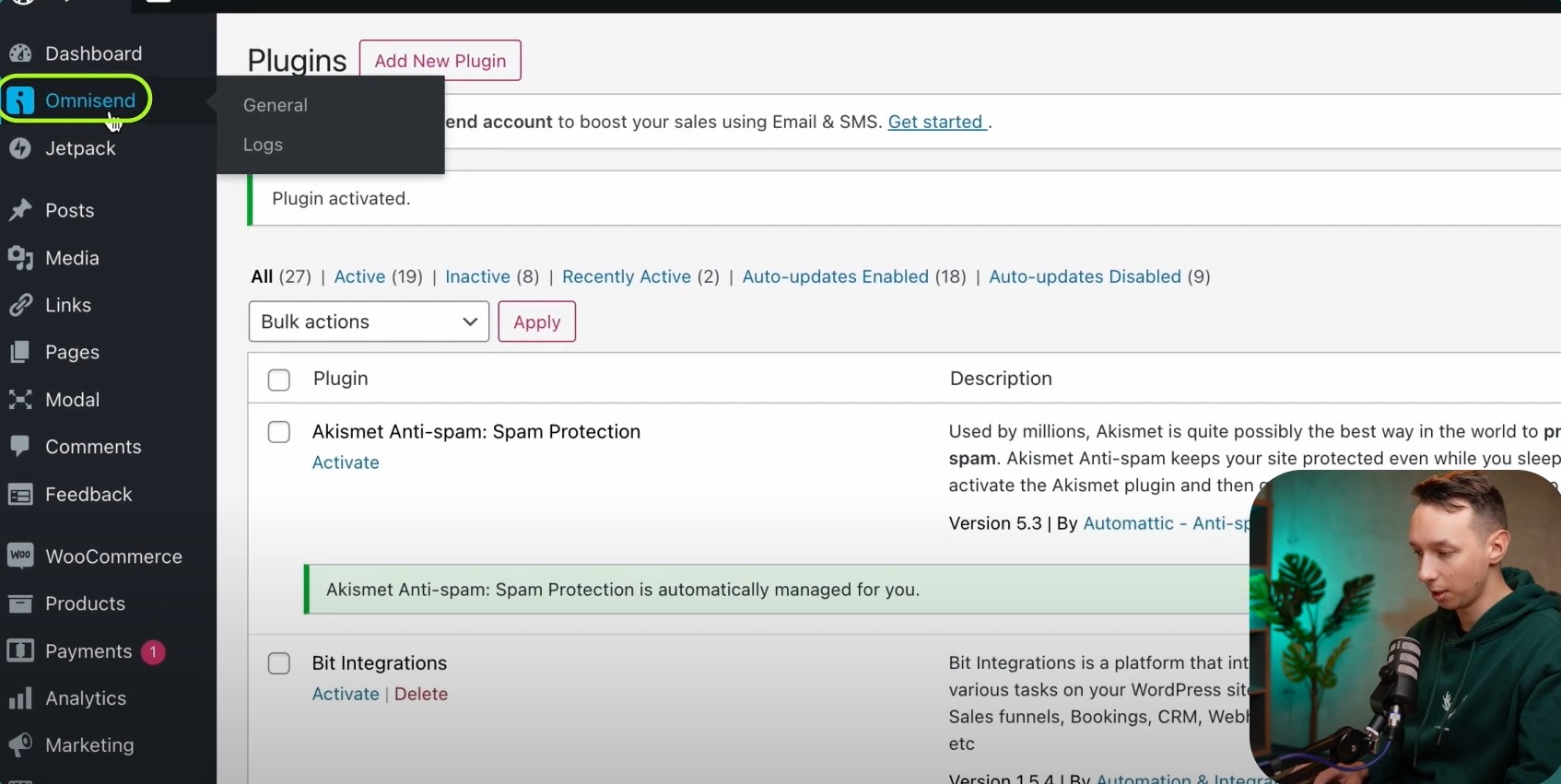
Task: Click the Payments card icon
Action: pos(20,651)
